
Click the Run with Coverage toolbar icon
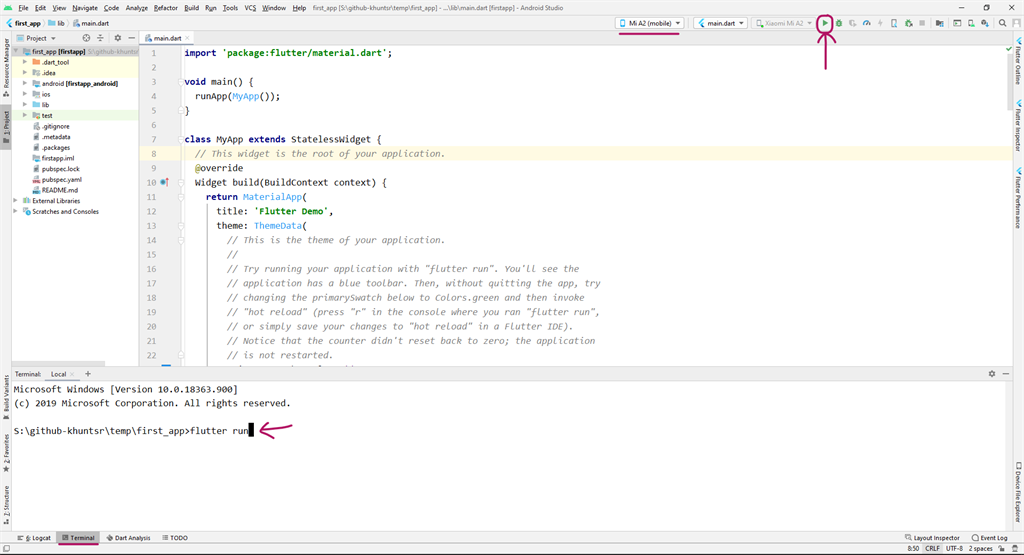click(852, 23)
